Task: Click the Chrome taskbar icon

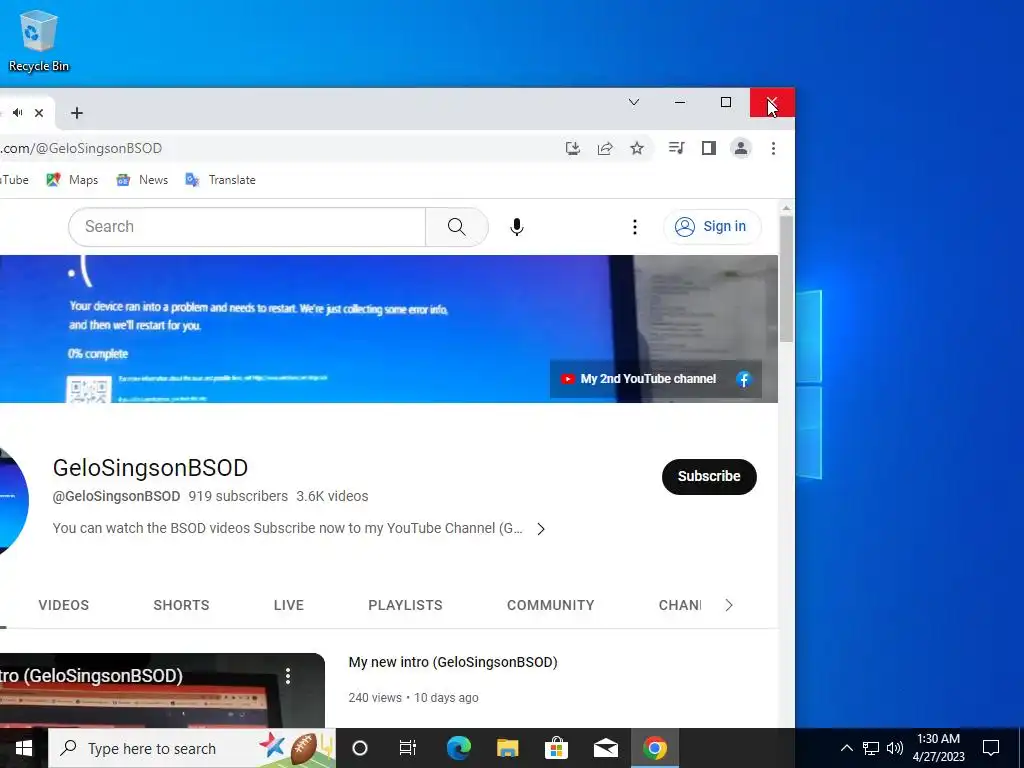Action: click(655, 748)
